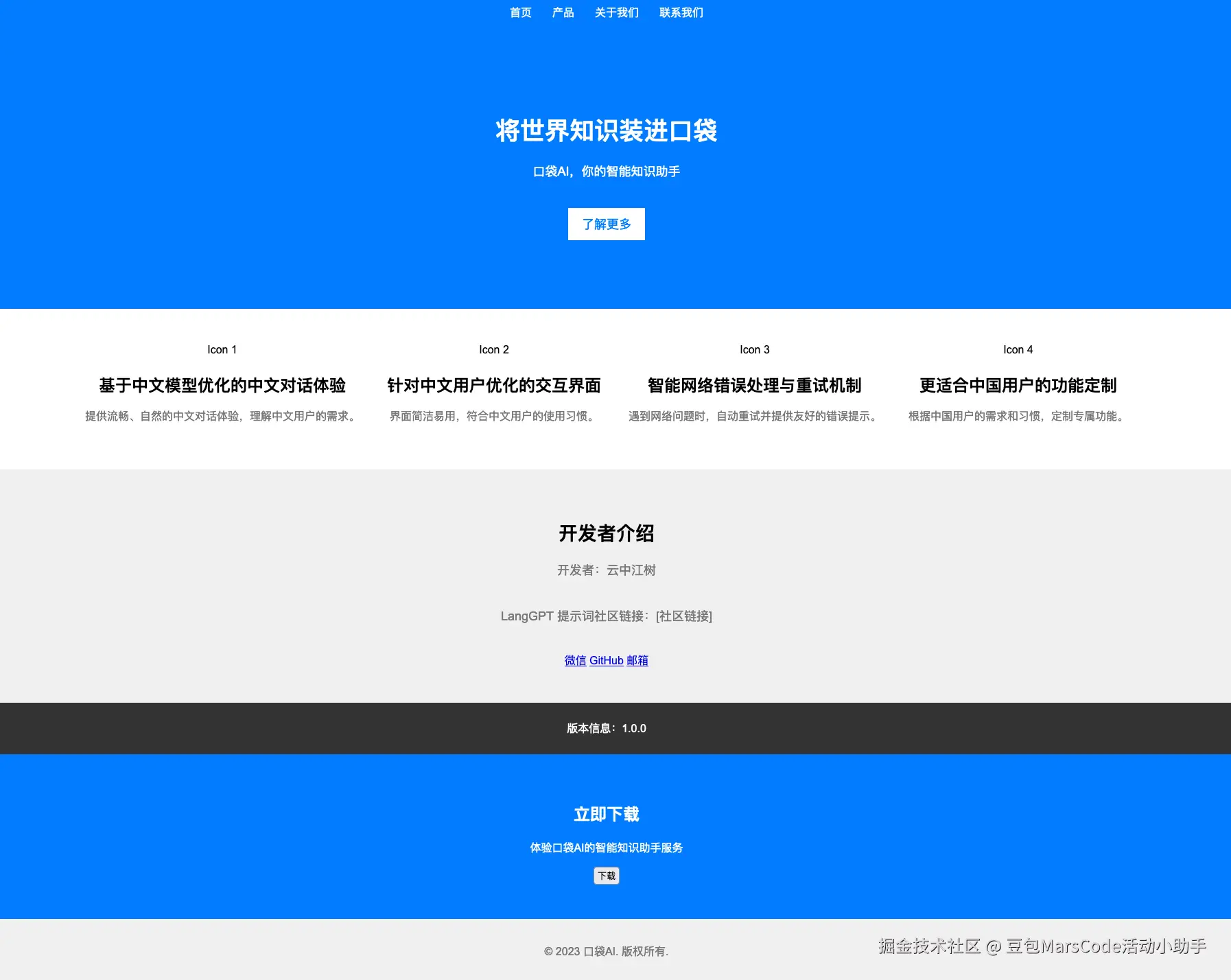
Task: Click the 开发者介绍 heading
Action: [x=607, y=533]
